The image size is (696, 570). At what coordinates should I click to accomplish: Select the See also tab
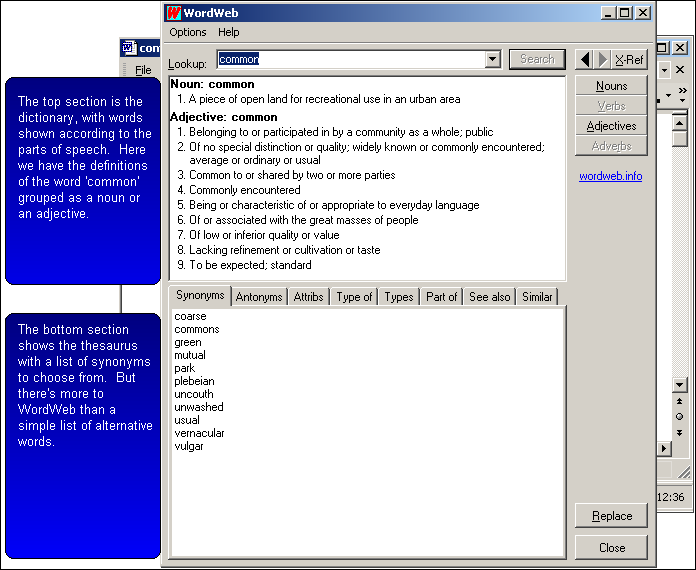coord(489,297)
